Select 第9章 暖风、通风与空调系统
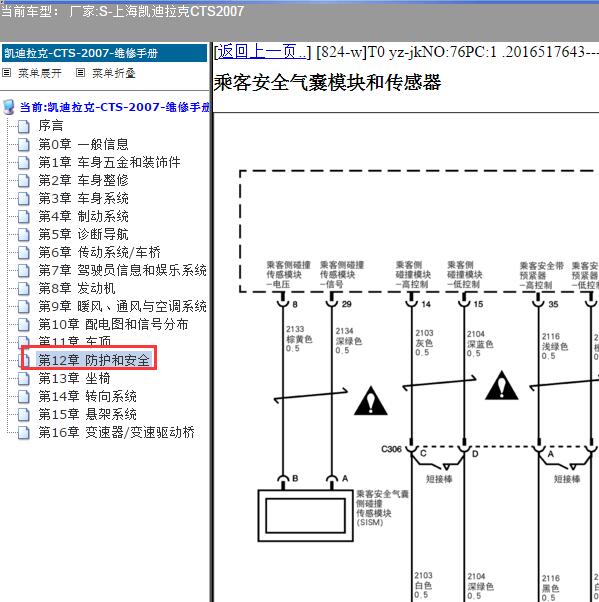Screen dimensions: 599x602 [x=122, y=306]
